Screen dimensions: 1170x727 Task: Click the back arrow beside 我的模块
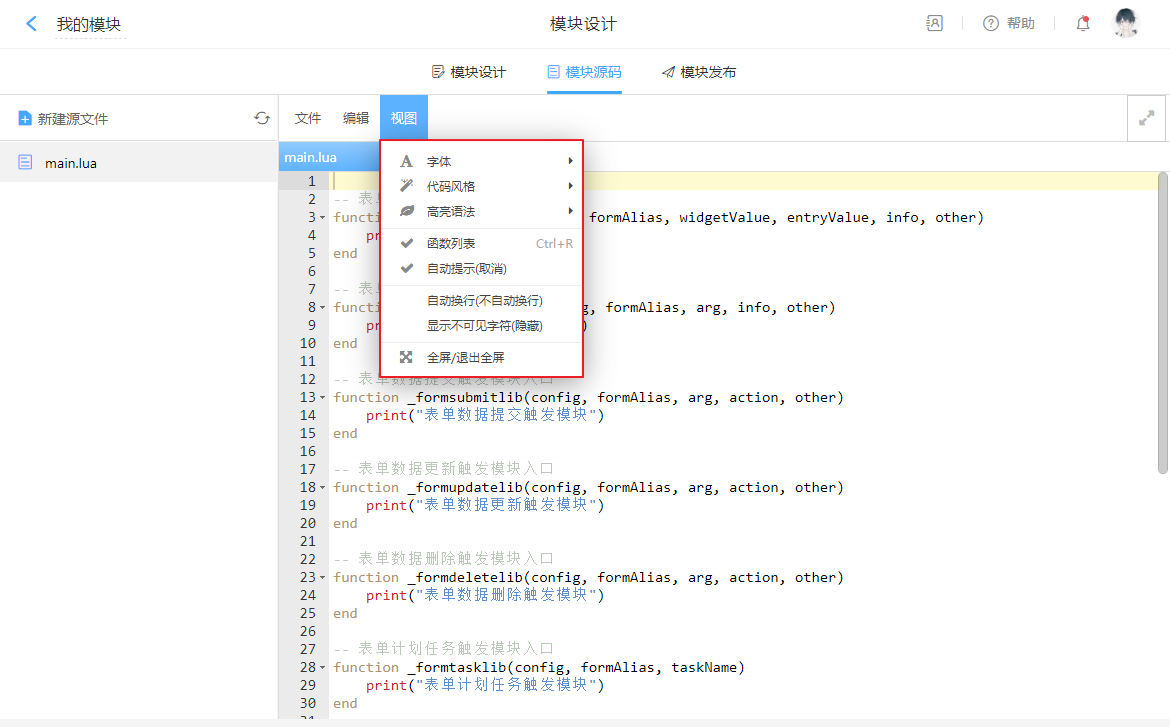(x=32, y=24)
